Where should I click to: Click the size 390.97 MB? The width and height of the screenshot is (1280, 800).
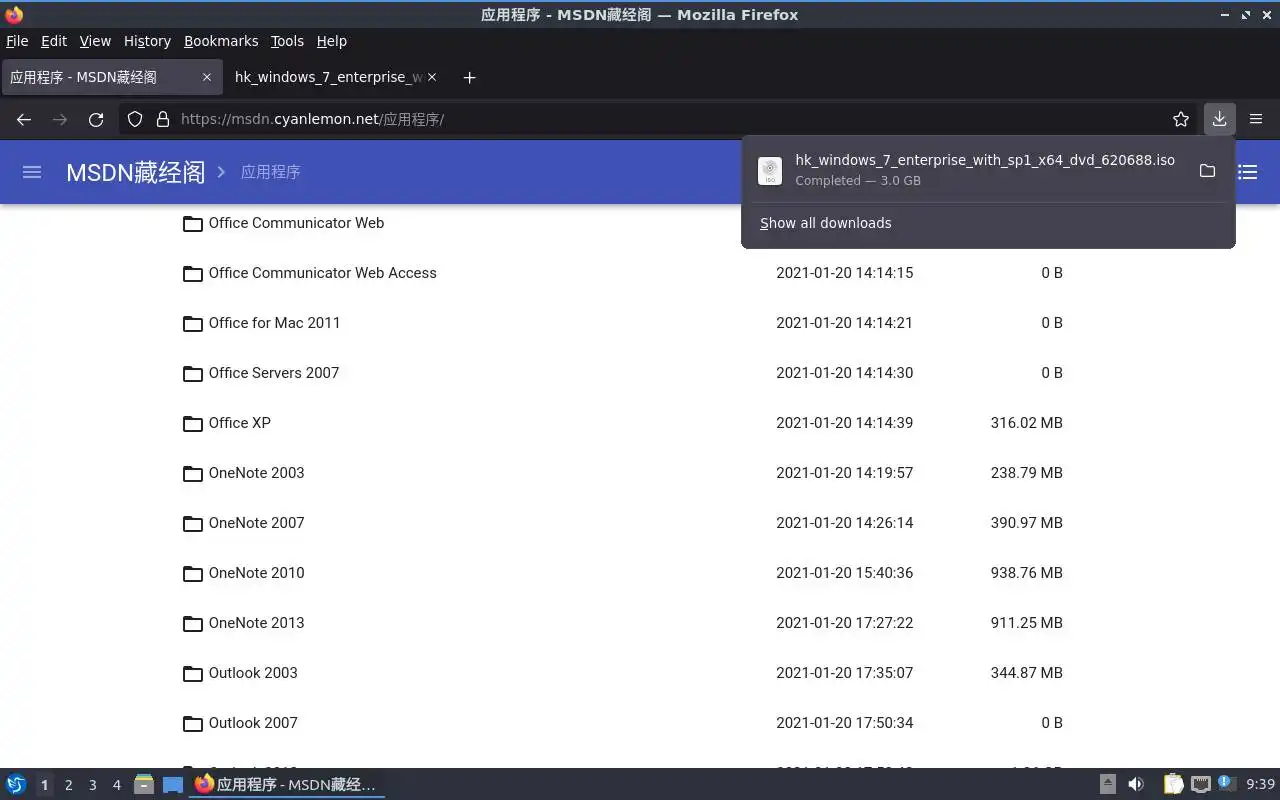pyautogui.click(x=1026, y=523)
